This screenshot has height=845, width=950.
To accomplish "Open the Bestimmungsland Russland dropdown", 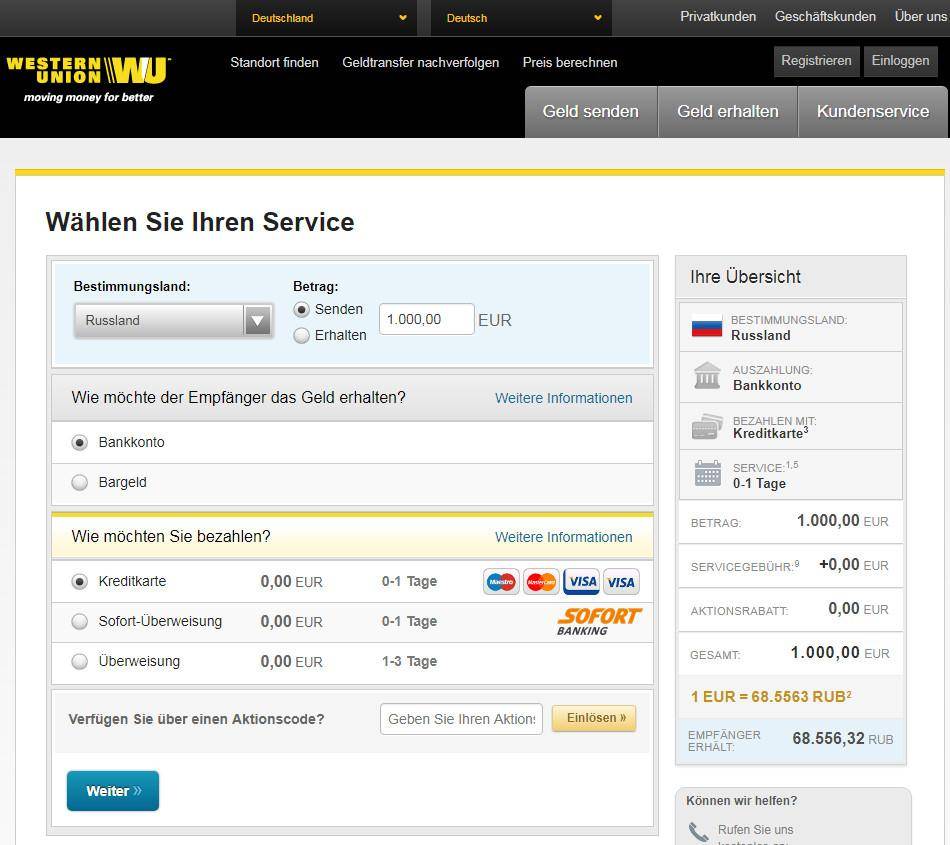I will pos(173,321).
